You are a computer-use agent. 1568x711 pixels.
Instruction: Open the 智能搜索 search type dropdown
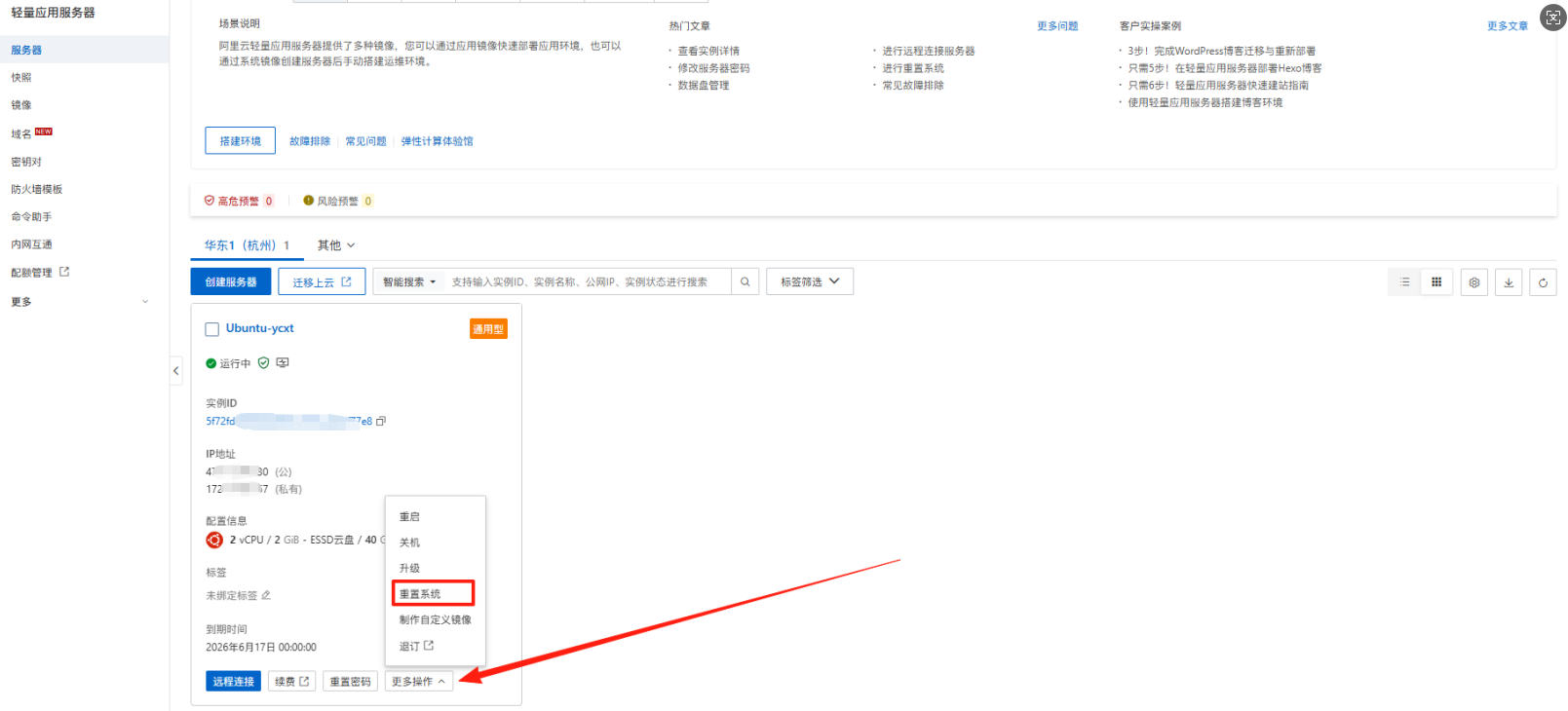point(409,282)
